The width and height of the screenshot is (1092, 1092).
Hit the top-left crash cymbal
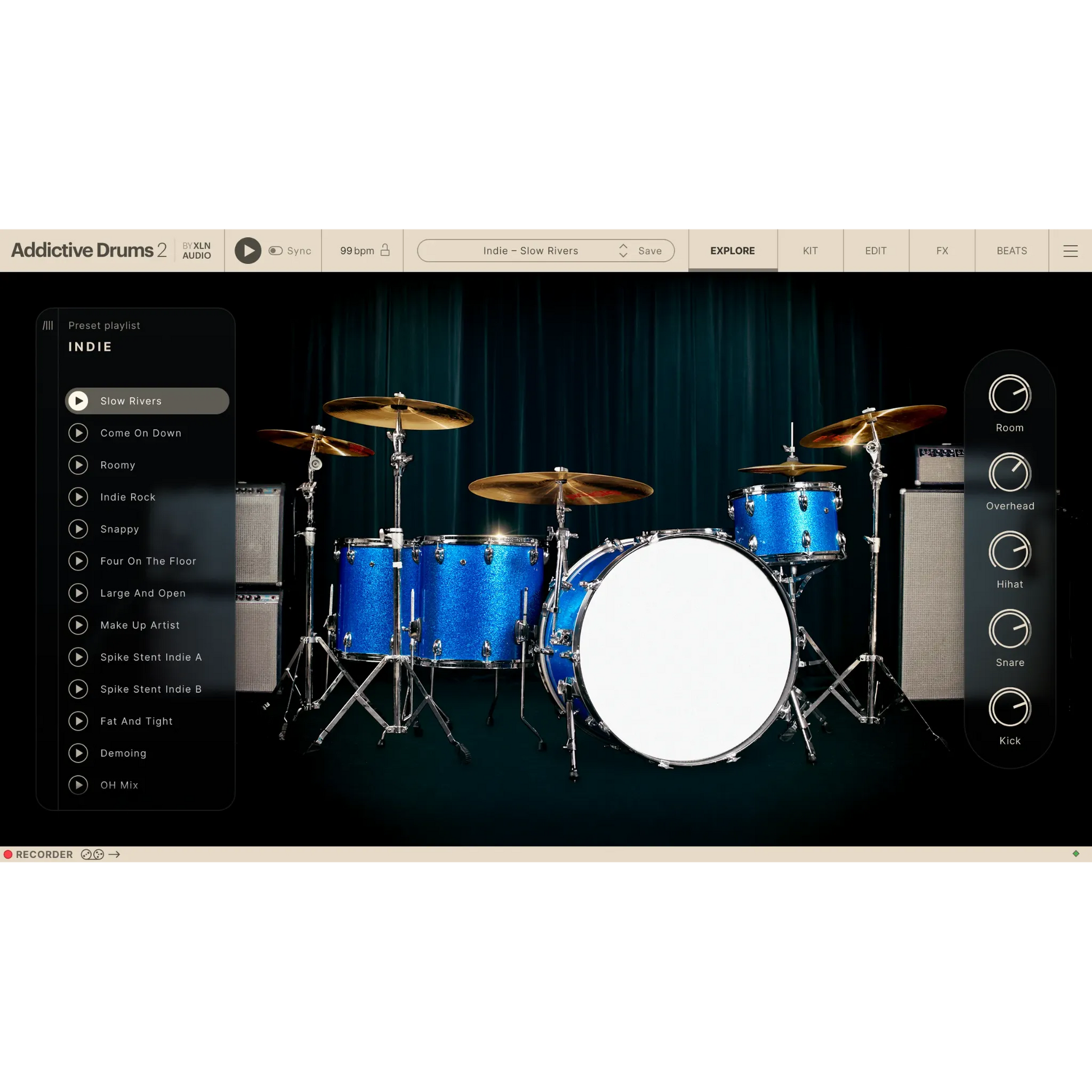coord(398,411)
